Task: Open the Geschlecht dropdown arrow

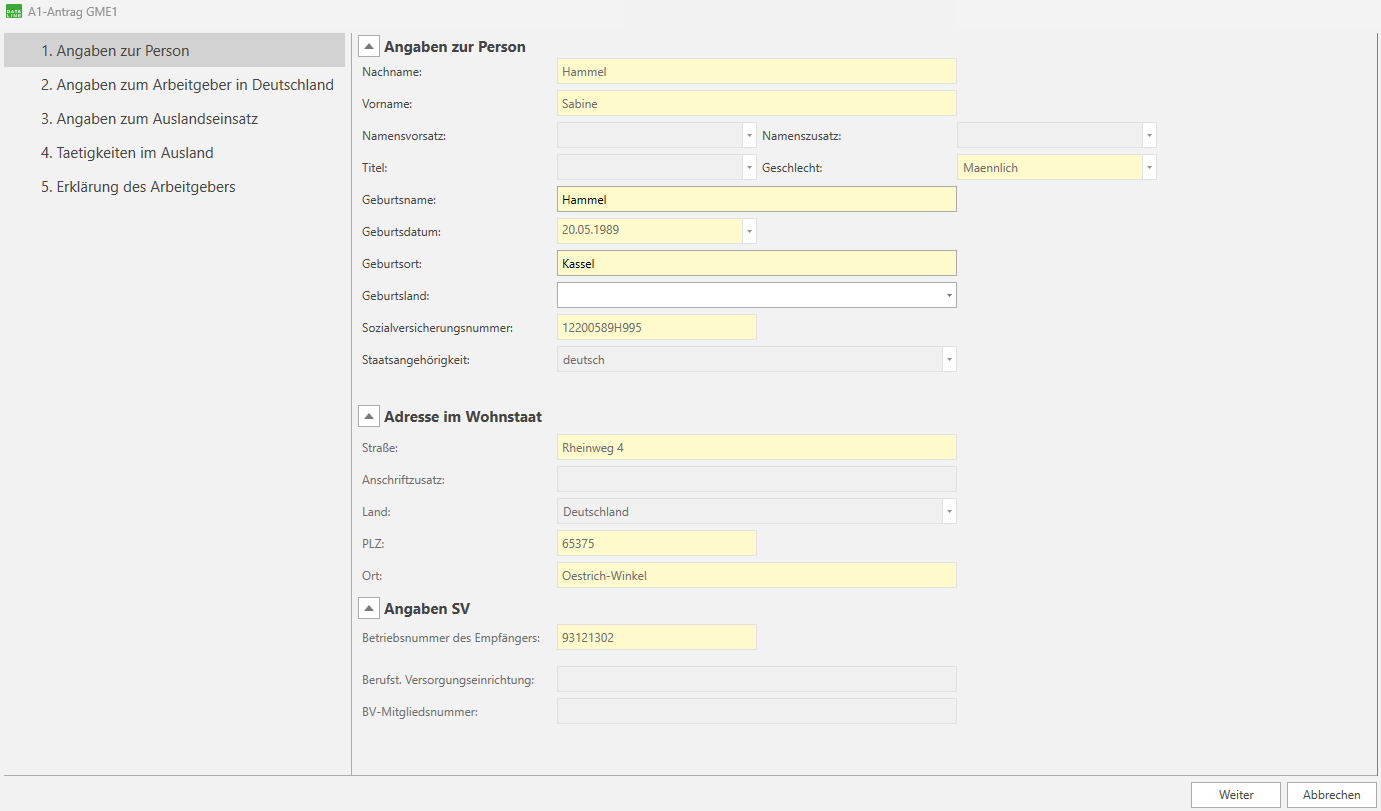Action: click(1149, 168)
